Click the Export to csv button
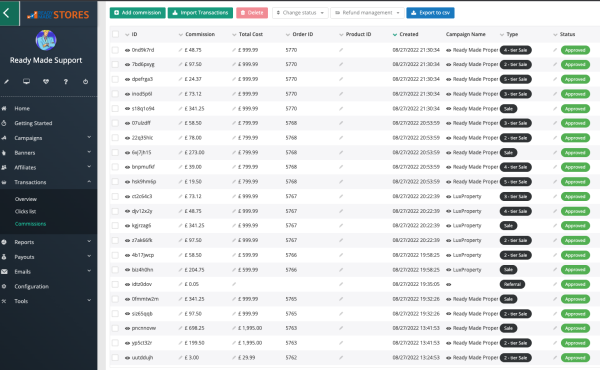600x370 pixels. point(430,13)
